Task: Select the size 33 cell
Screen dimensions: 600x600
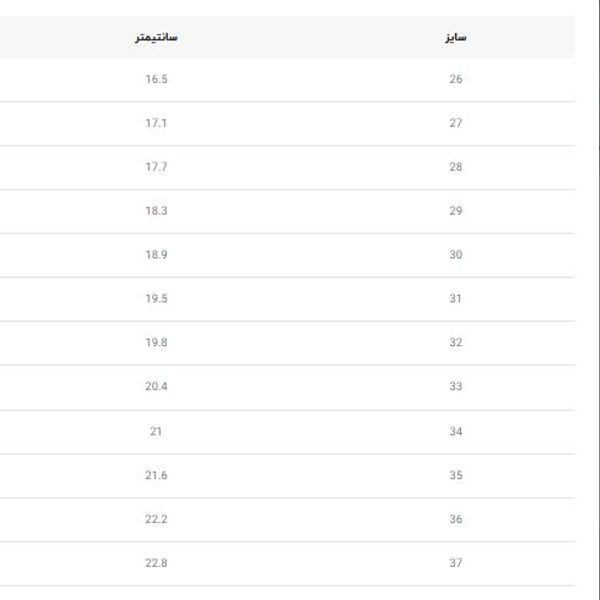Action: [x=456, y=387]
